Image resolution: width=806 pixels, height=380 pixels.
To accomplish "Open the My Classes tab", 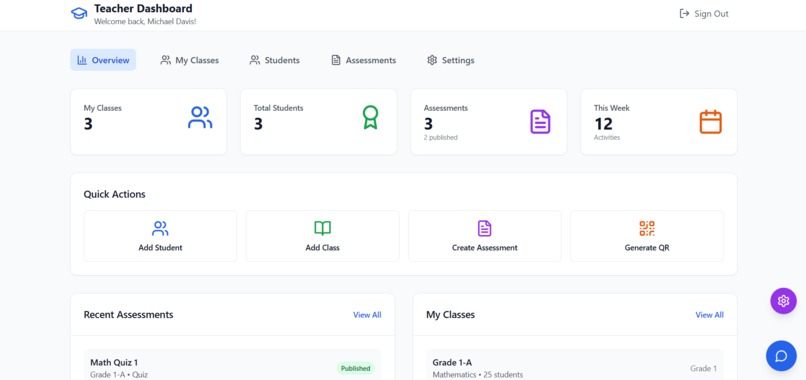I will (190, 60).
